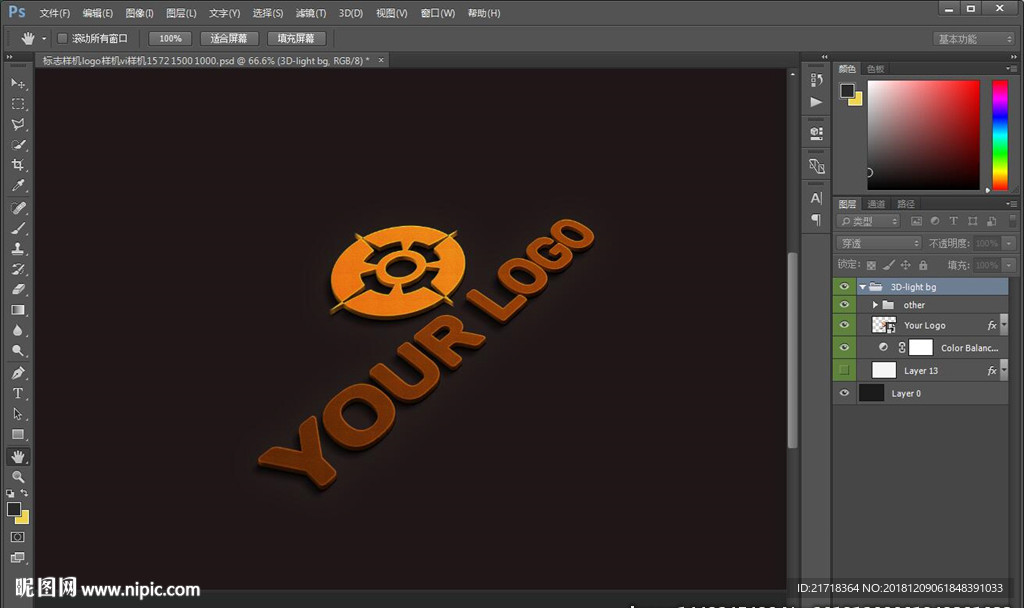Open the 基本功能 workspace dropdown
The height and width of the screenshot is (608, 1024).
pyautogui.click(x=974, y=39)
